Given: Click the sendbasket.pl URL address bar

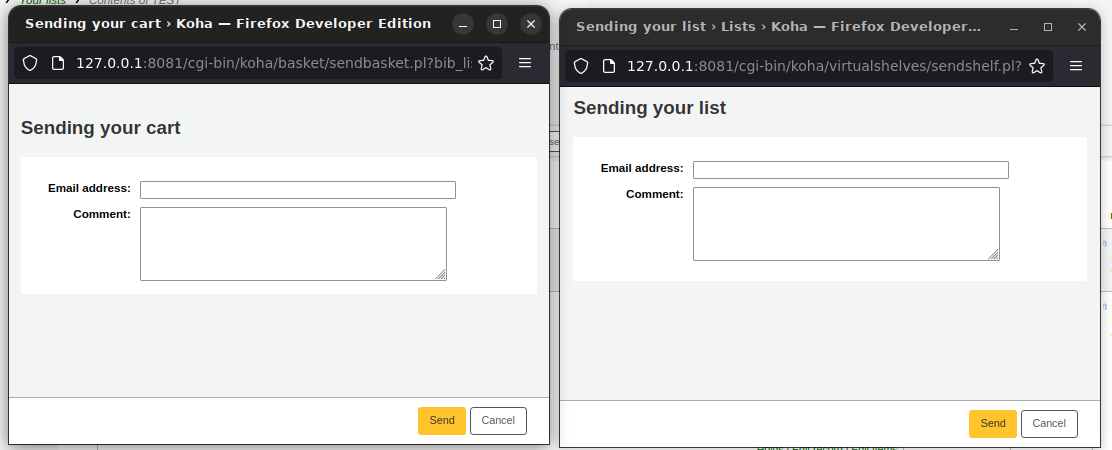Looking at the screenshot, I should [x=270, y=63].
